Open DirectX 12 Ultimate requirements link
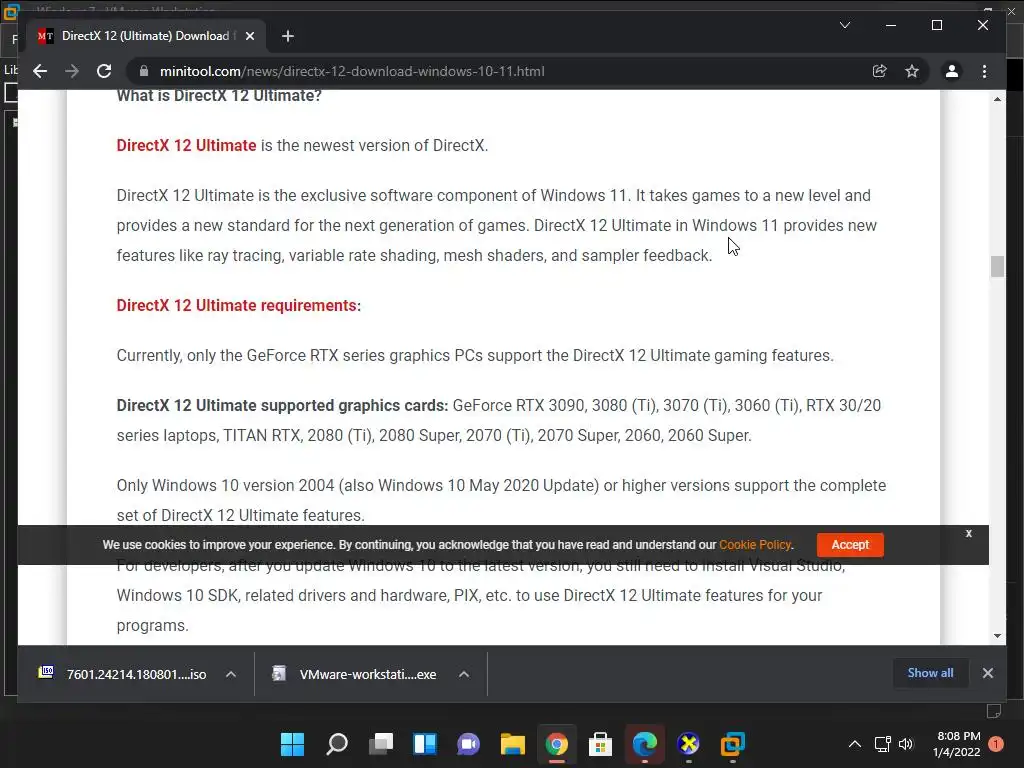 (x=236, y=305)
